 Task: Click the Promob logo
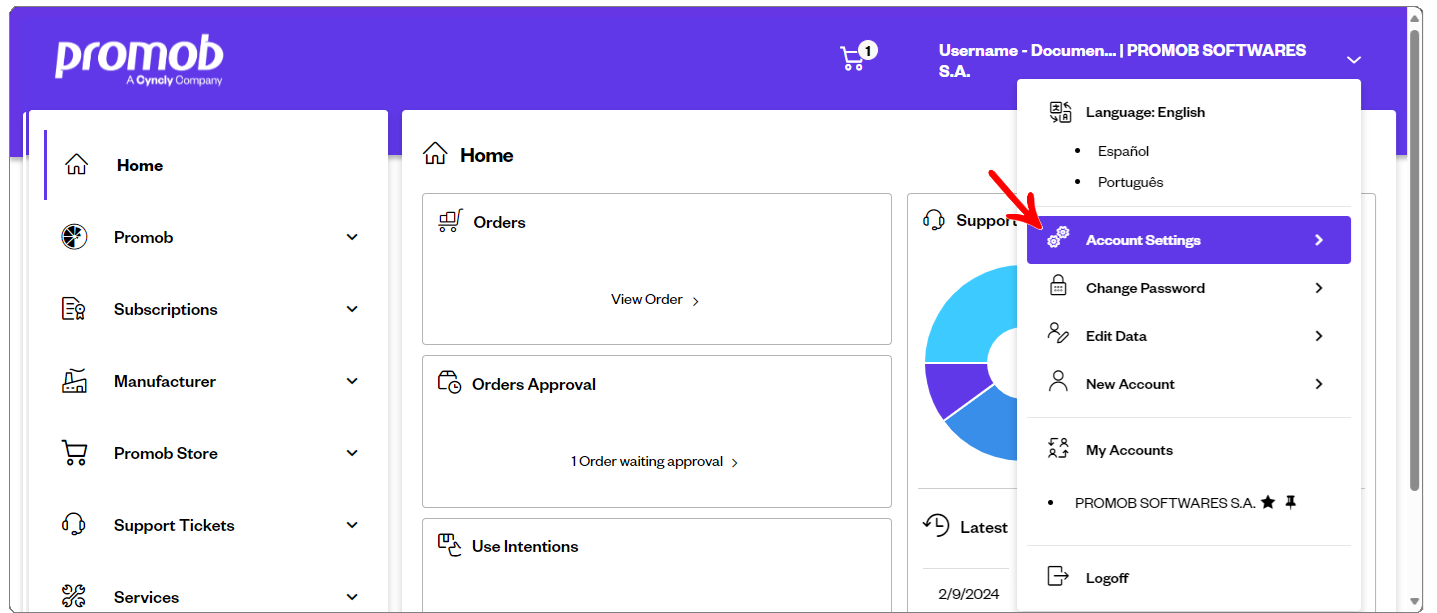coord(139,61)
